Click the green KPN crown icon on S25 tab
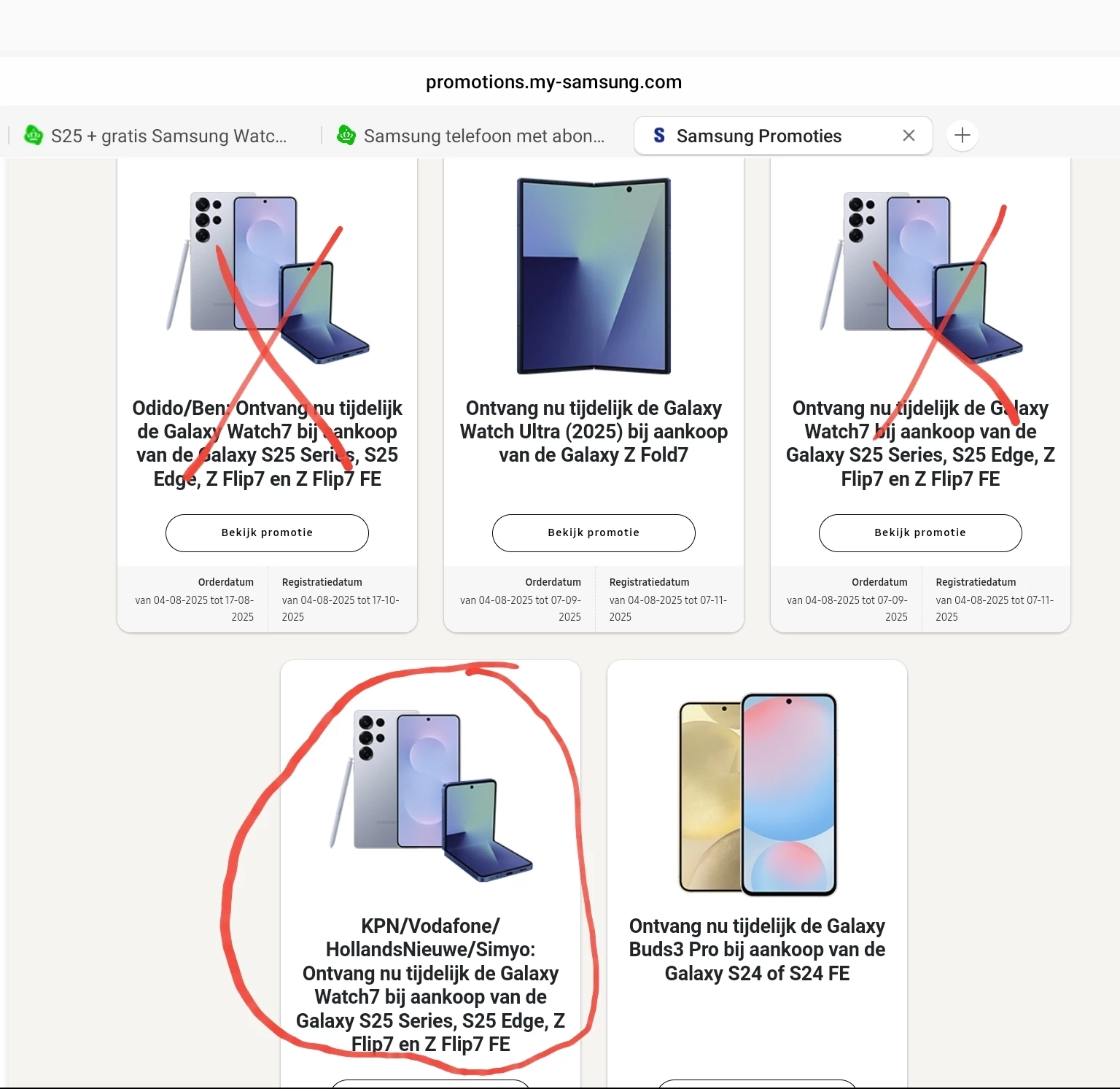Image resolution: width=1120 pixels, height=1089 pixels. tap(34, 135)
